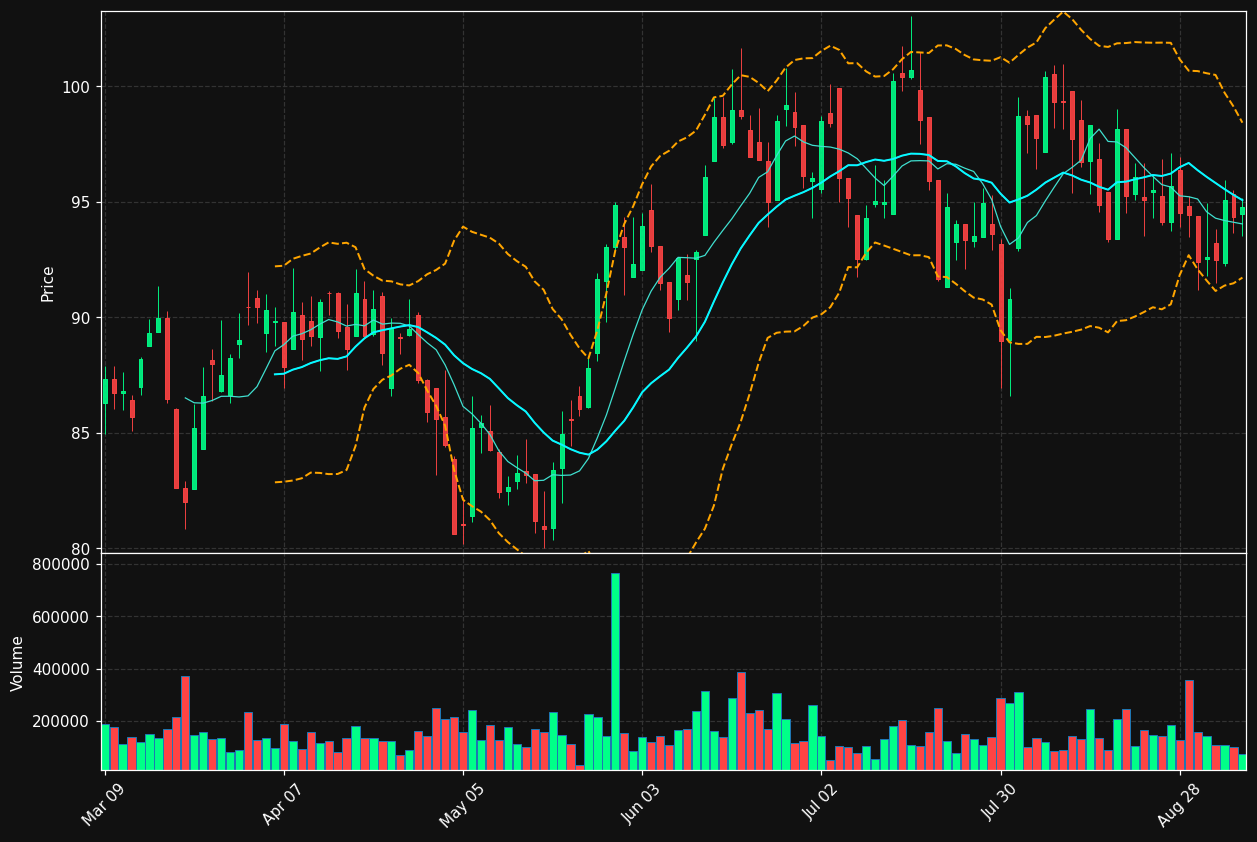Click the 95 price axis label

click(x=80, y=203)
